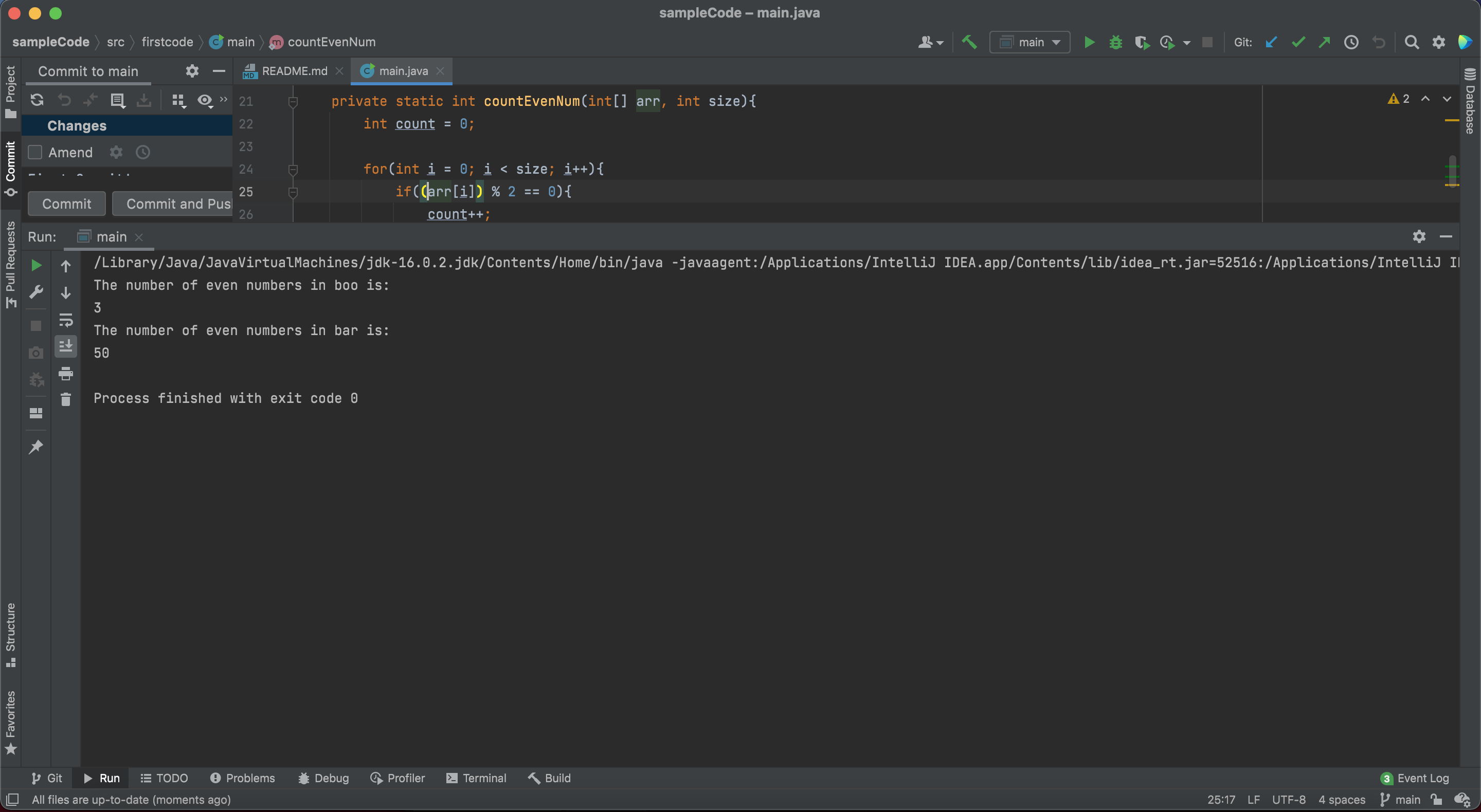Run with coverage using the shield icon
The height and width of the screenshot is (812, 1481).
click(1143, 42)
